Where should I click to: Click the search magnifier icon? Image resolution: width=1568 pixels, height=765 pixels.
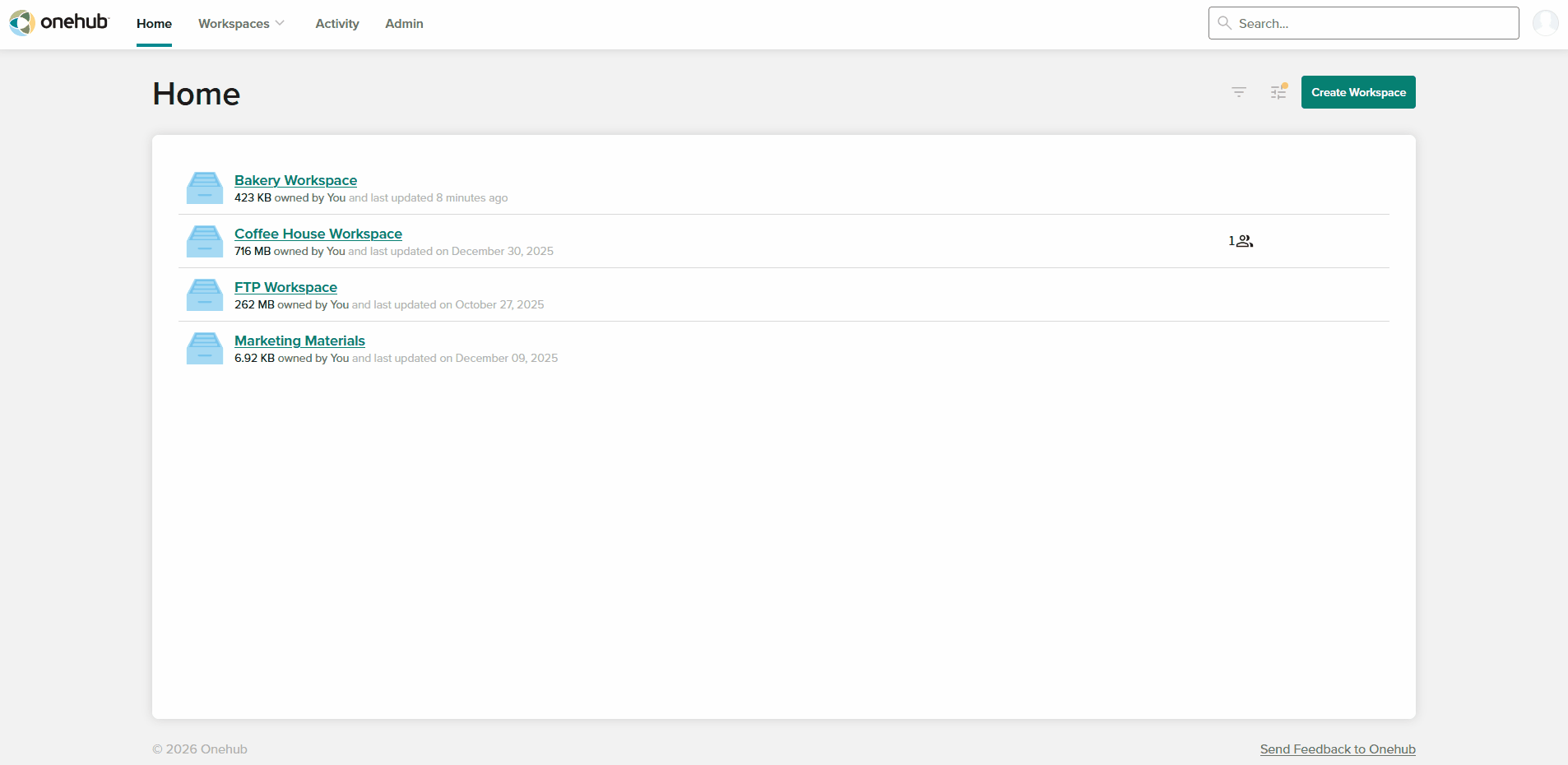1225,23
